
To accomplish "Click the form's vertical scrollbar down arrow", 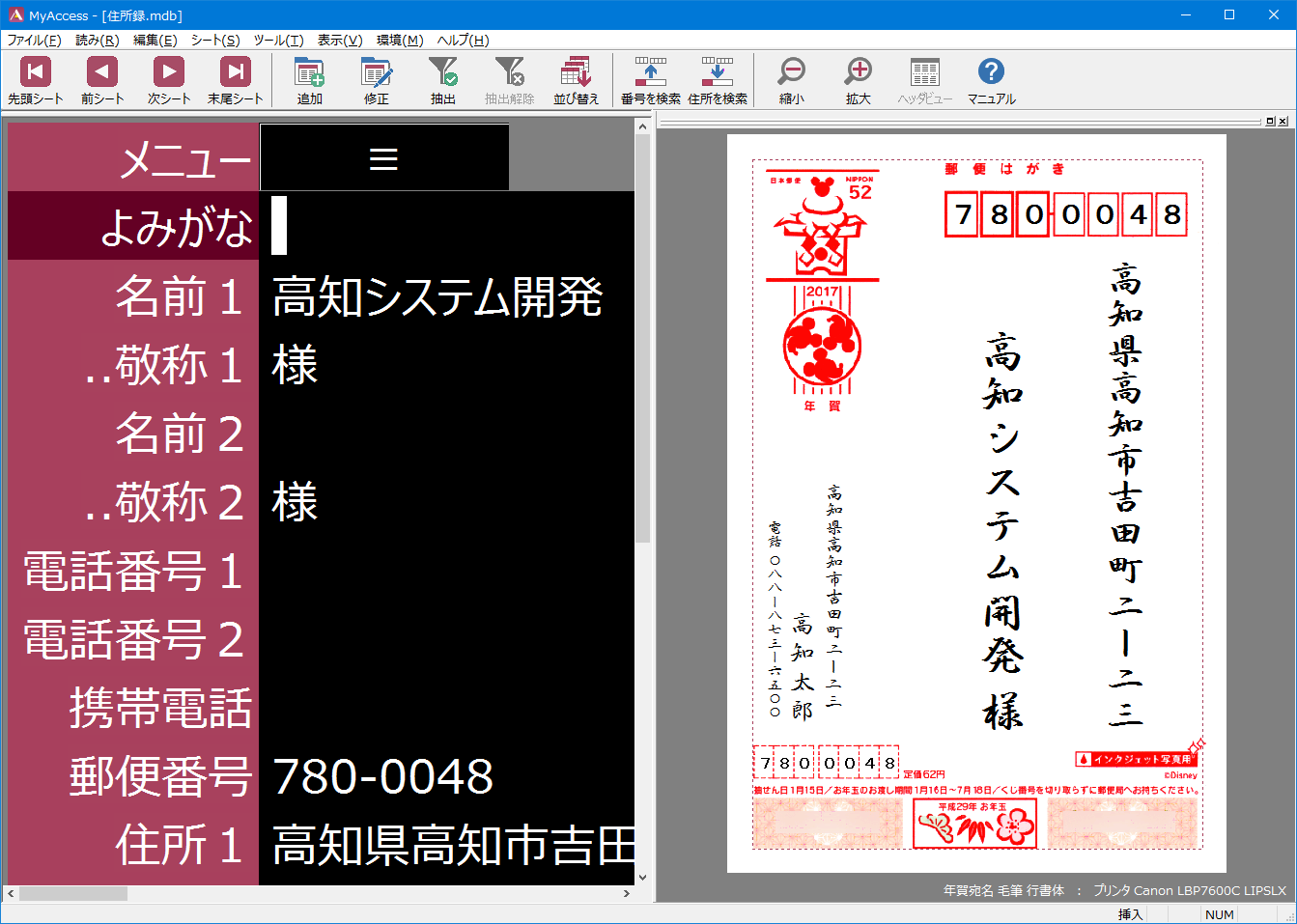I will [x=643, y=878].
